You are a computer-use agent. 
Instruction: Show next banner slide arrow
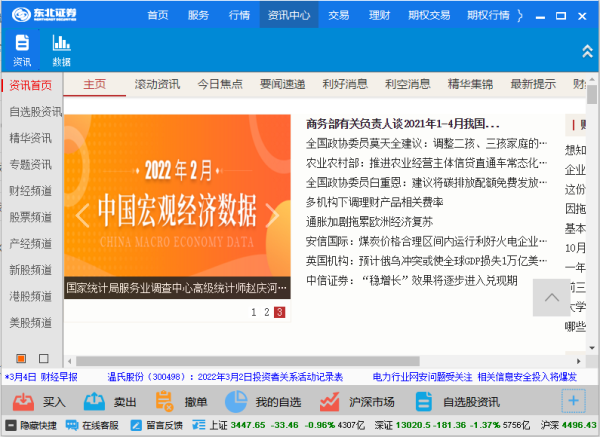[272, 215]
